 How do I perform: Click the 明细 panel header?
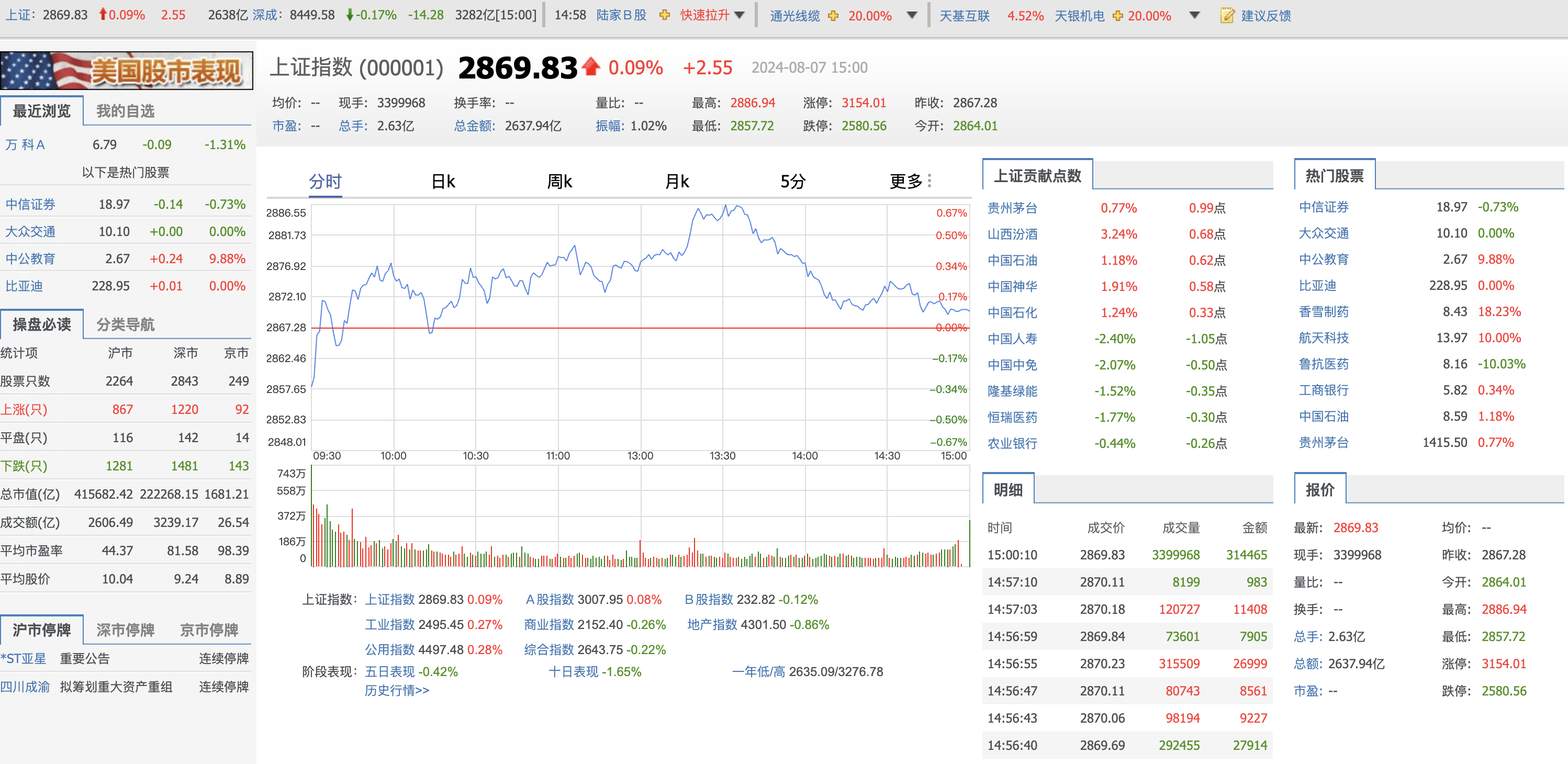[1008, 490]
